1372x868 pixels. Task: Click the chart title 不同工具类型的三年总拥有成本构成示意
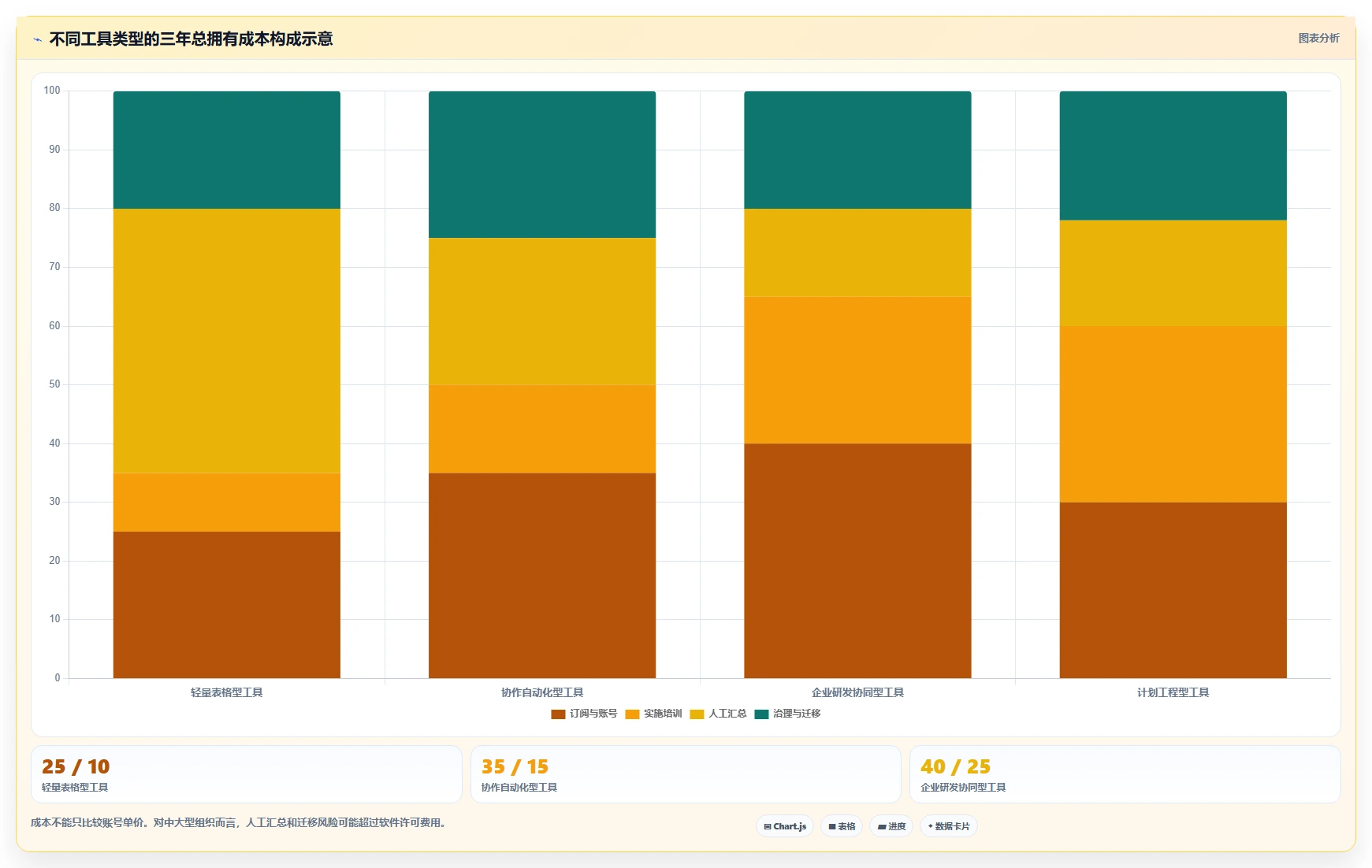tap(191, 39)
